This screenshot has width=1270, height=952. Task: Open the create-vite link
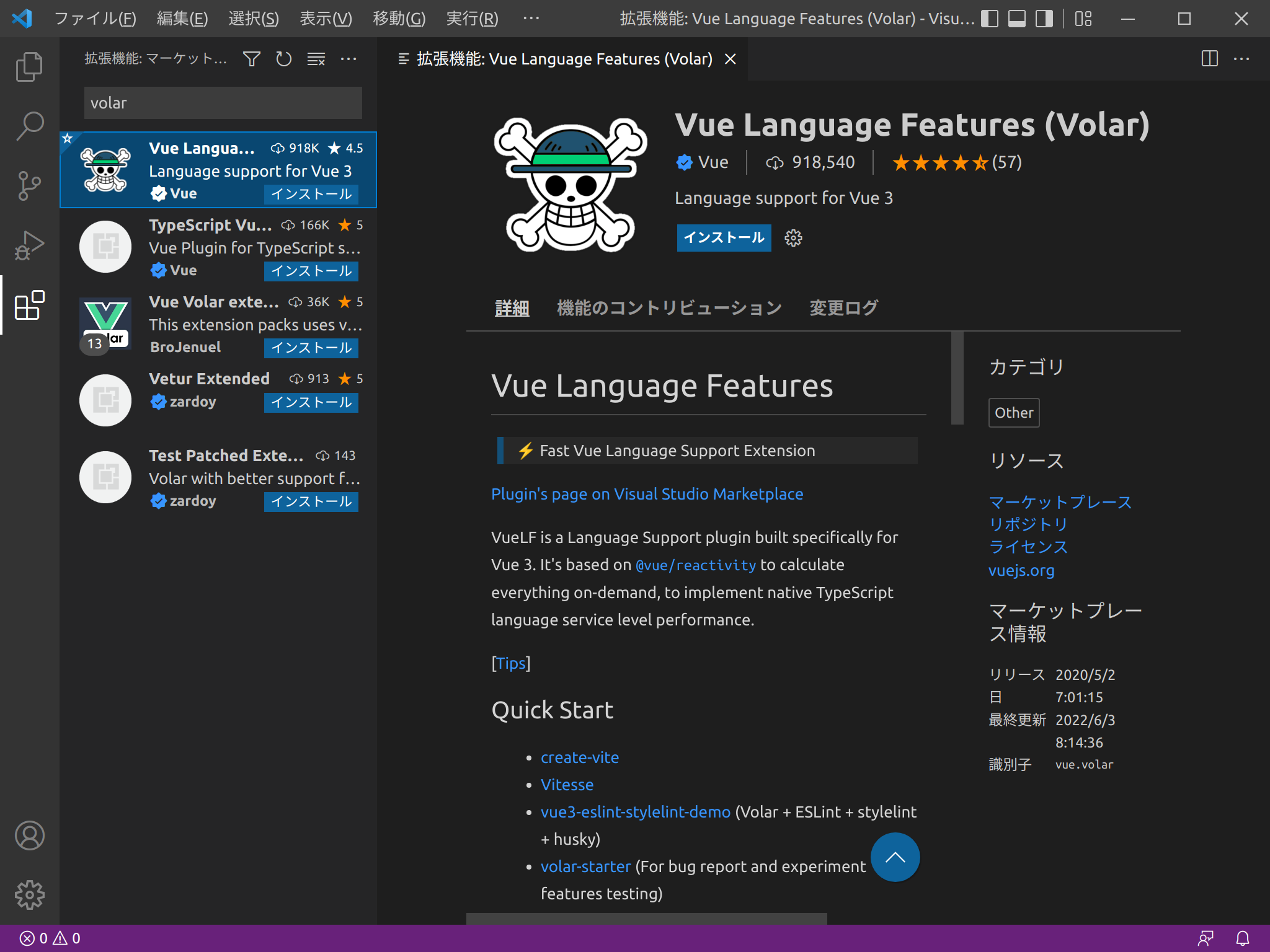click(580, 757)
